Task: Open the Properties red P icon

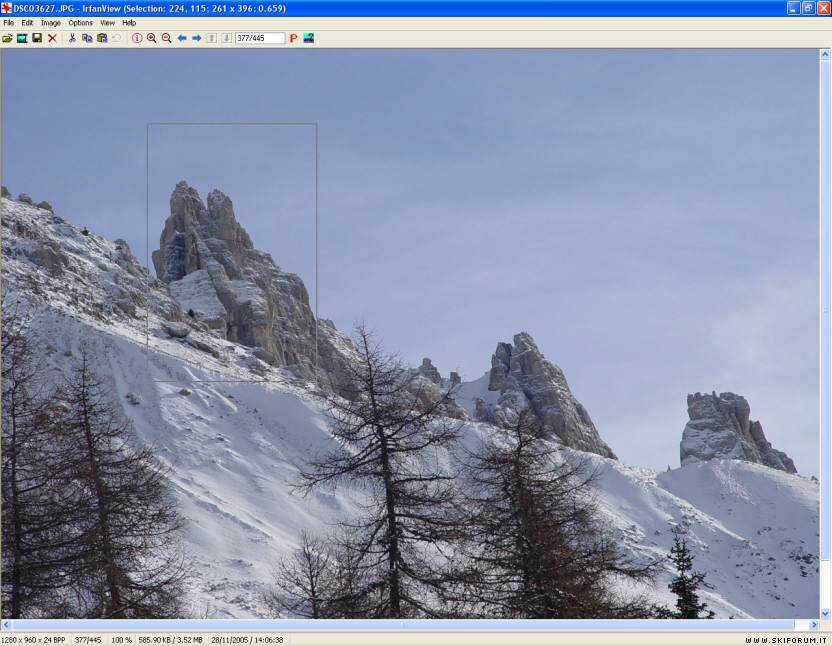Action: tap(293, 38)
